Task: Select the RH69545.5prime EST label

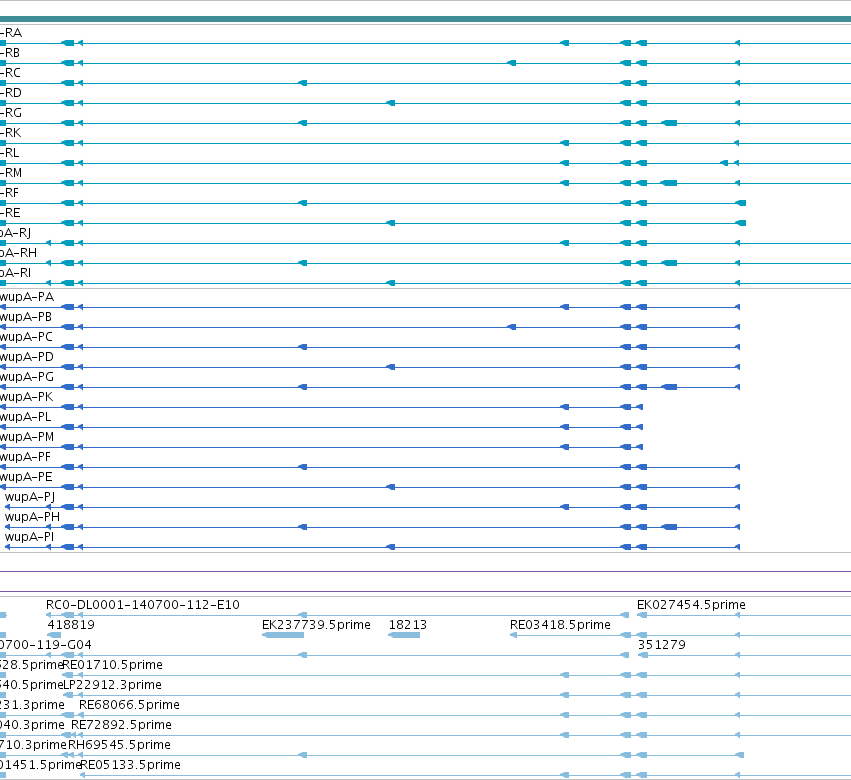Action: [119, 745]
